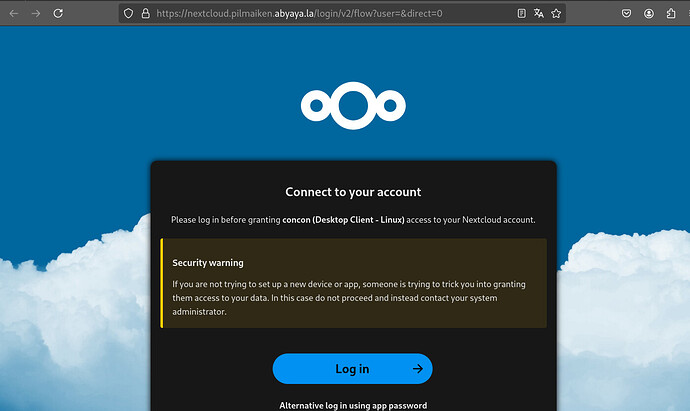690x411 pixels.
Task: Click the "Security warning" title text
Action: (208, 263)
